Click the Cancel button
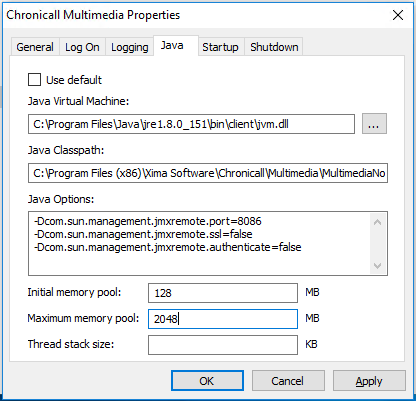416x401 pixels. pyautogui.click(x=288, y=380)
